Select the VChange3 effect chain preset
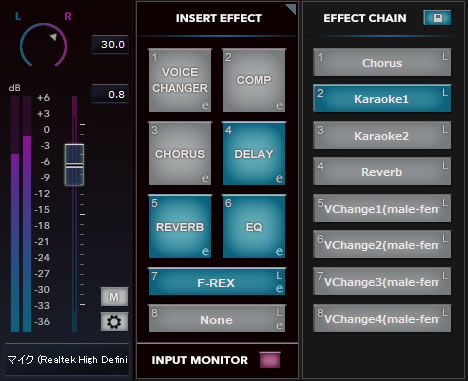 382,281
